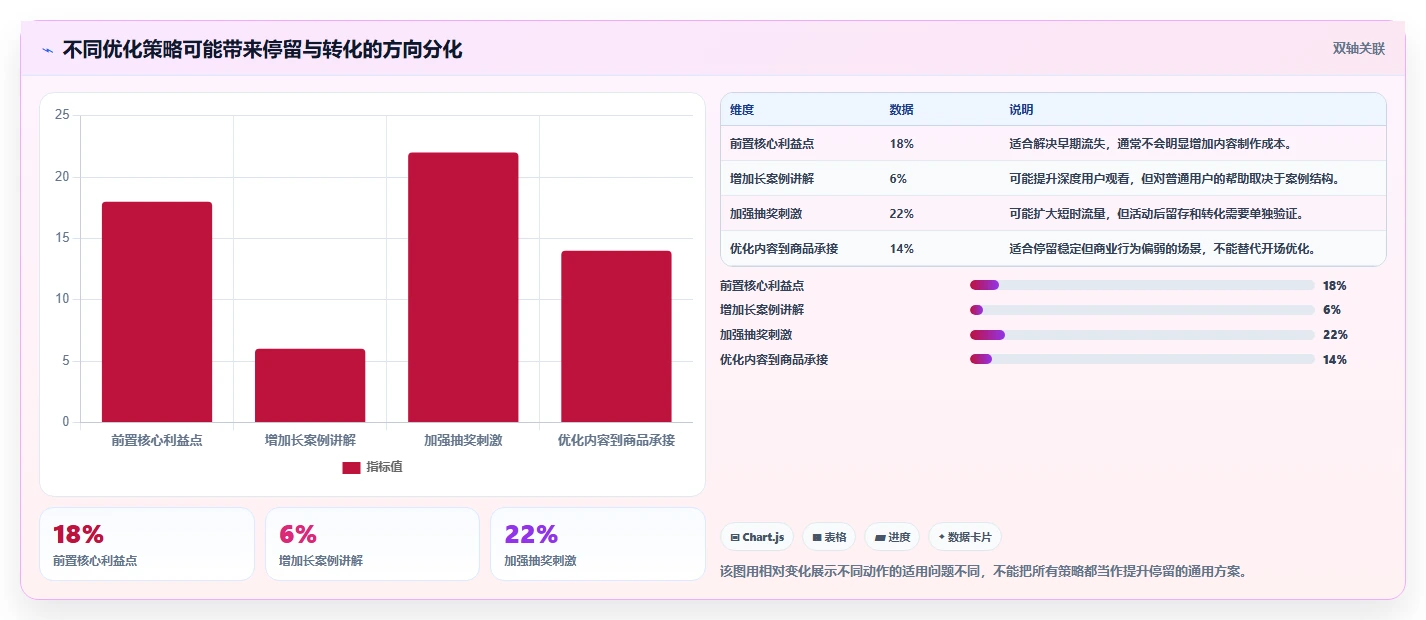
Task: Toggle the 指标值 legend label
Action: point(384,467)
